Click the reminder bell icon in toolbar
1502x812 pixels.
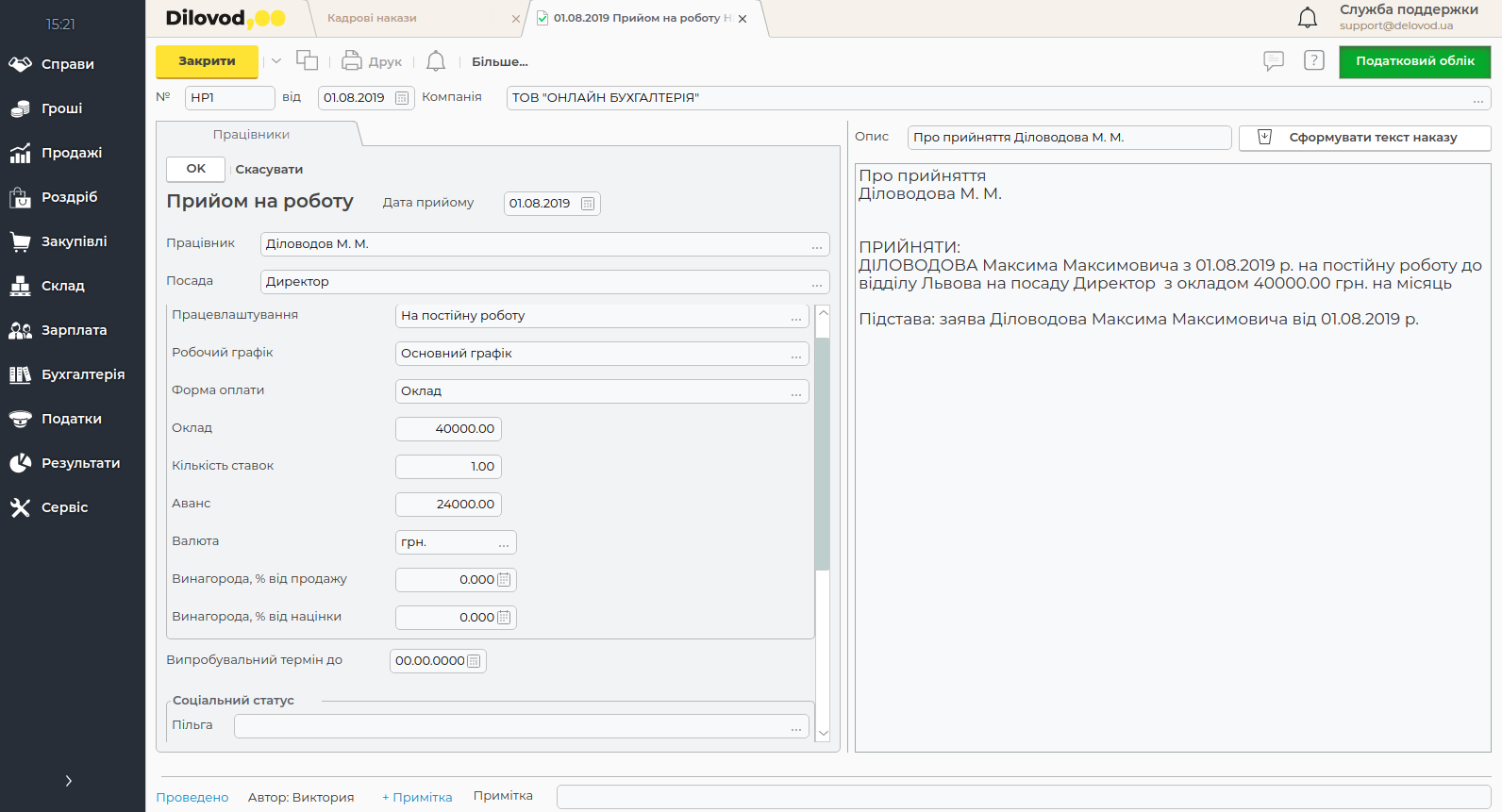(435, 61)
